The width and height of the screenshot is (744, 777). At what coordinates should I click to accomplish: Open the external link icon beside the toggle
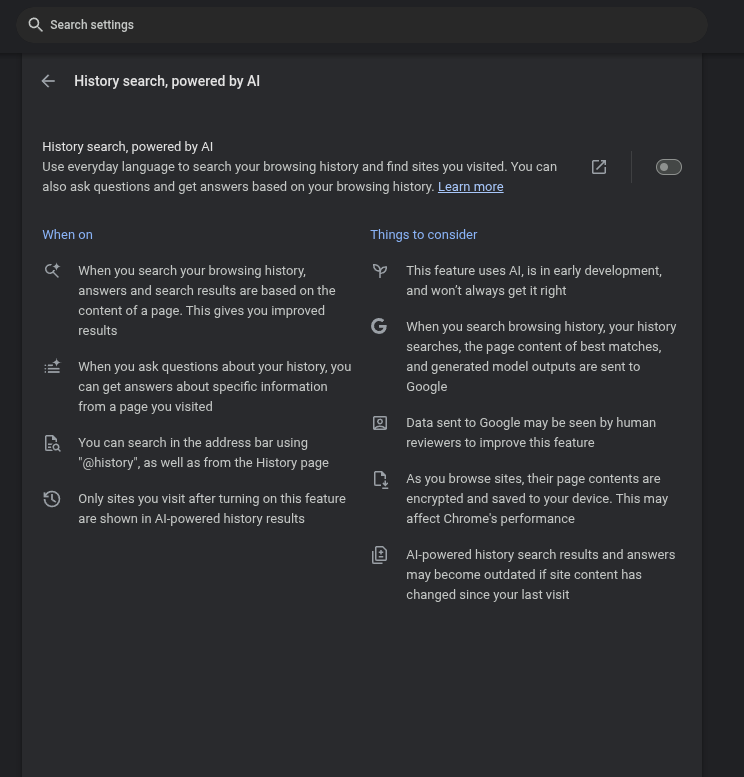point(599,167)
